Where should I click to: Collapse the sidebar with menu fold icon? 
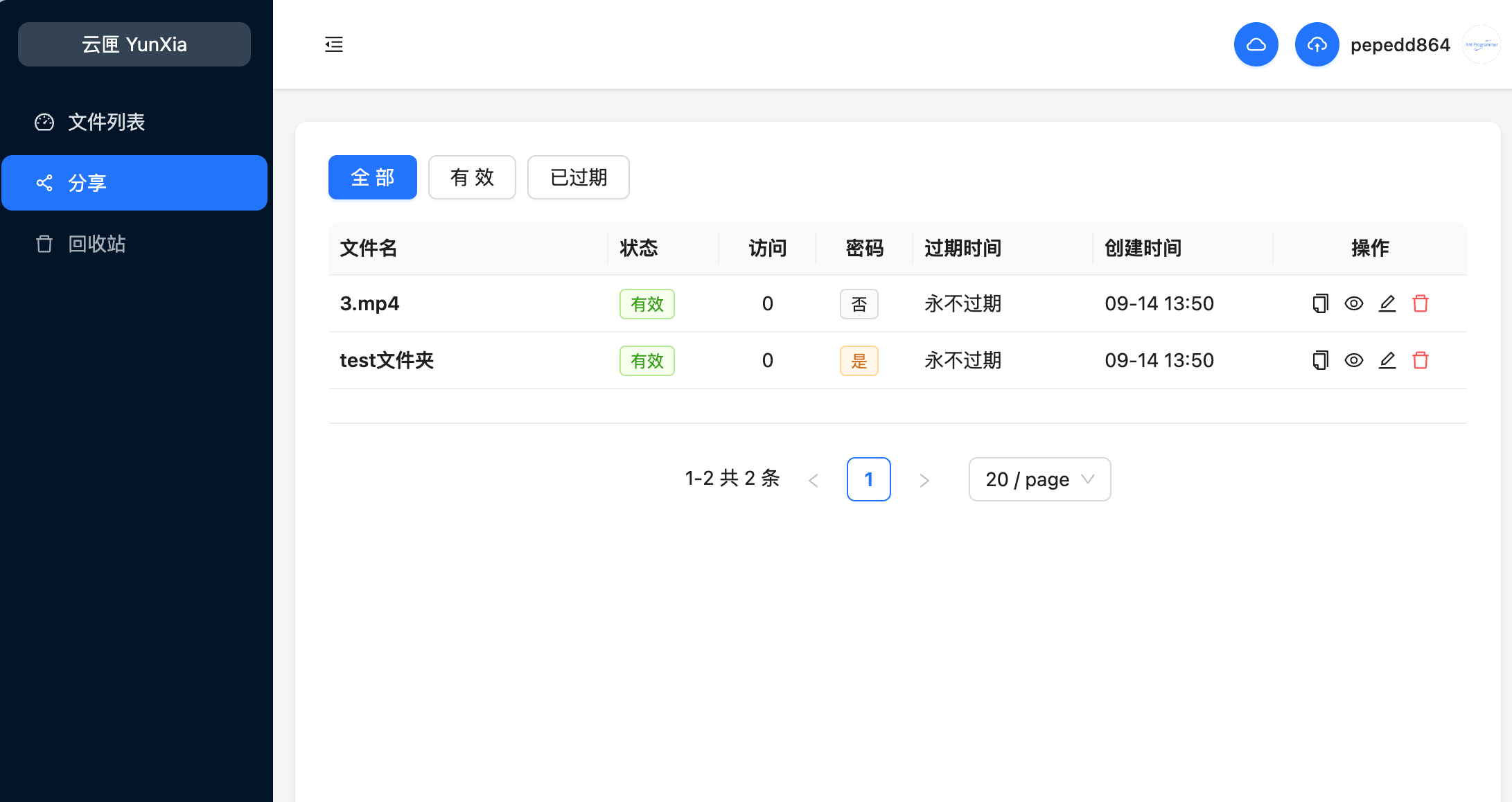click(334, 44)
